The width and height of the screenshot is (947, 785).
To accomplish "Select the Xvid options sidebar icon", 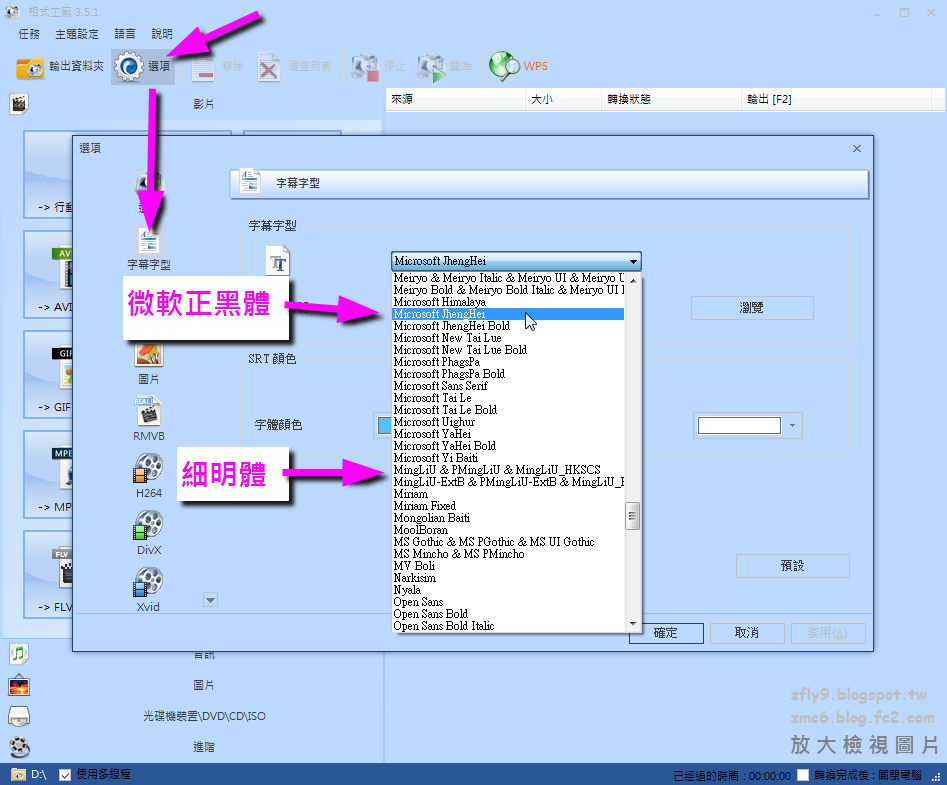I will [149, 582].
